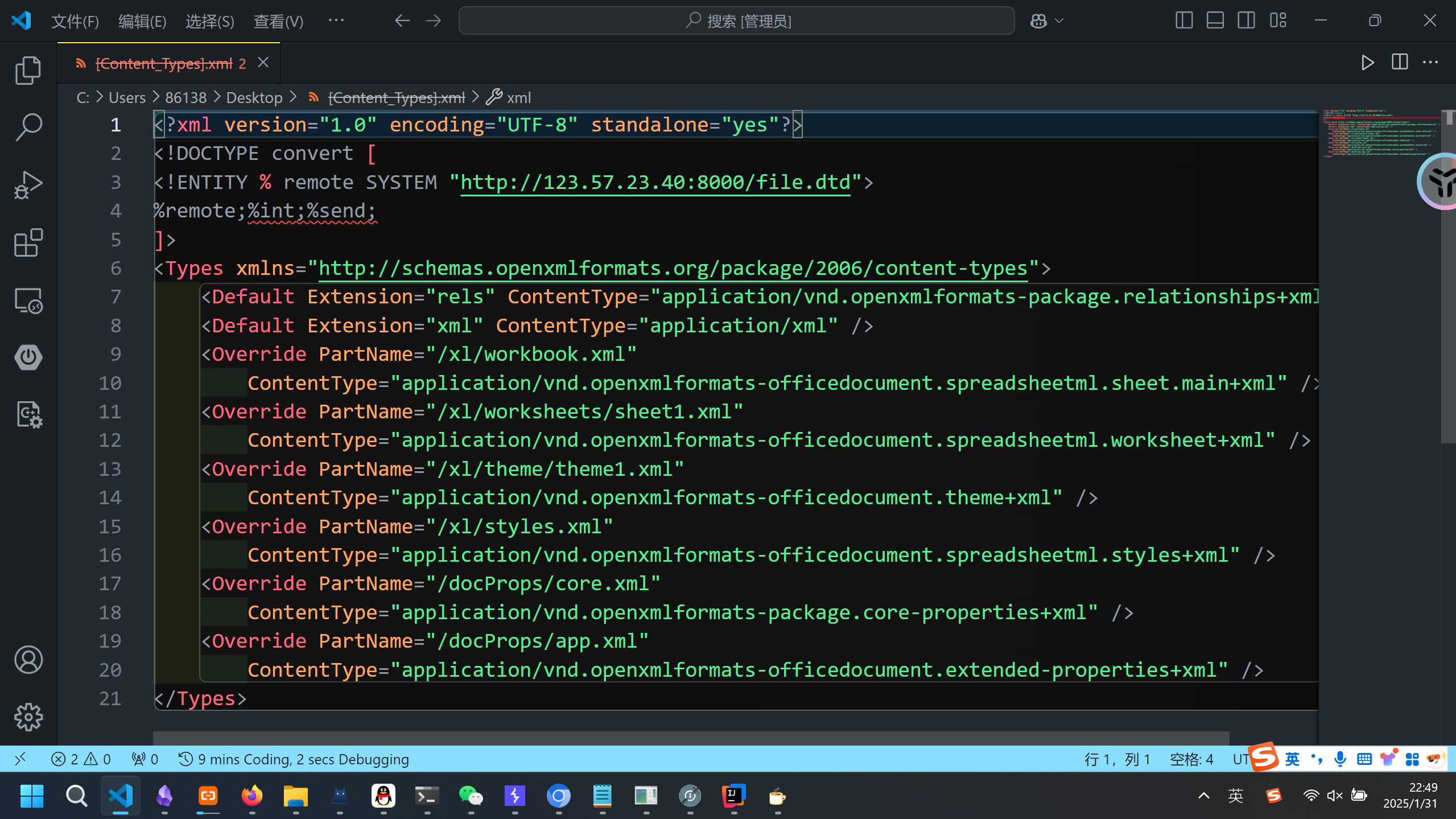
Task: Show hidden system tray icons chevron
Action: pyautogui.click(x=1203, y=796)
